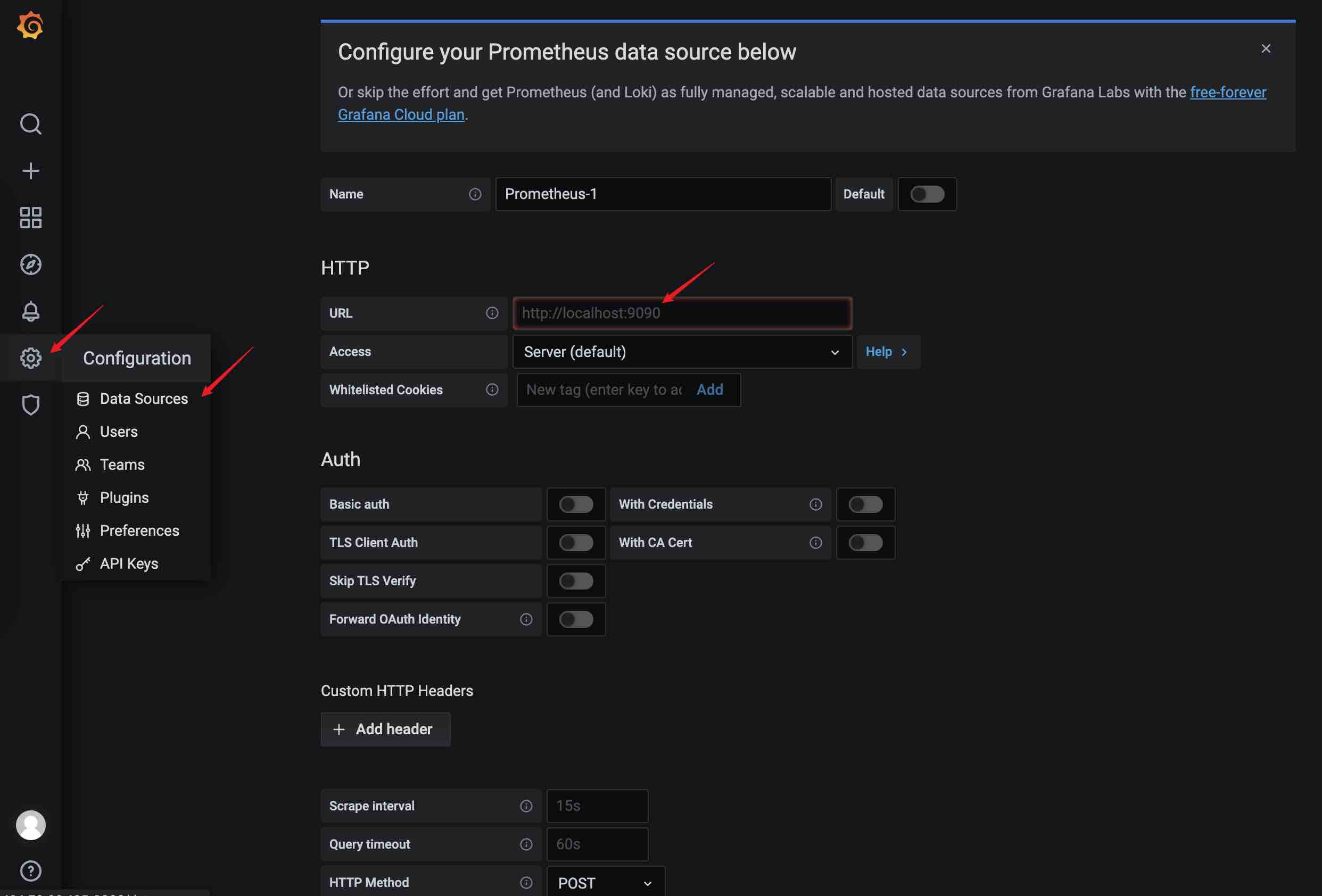Click the Create plus icon
The width and height of the screenshot is (1322, 896).
[x=30, y=171]
